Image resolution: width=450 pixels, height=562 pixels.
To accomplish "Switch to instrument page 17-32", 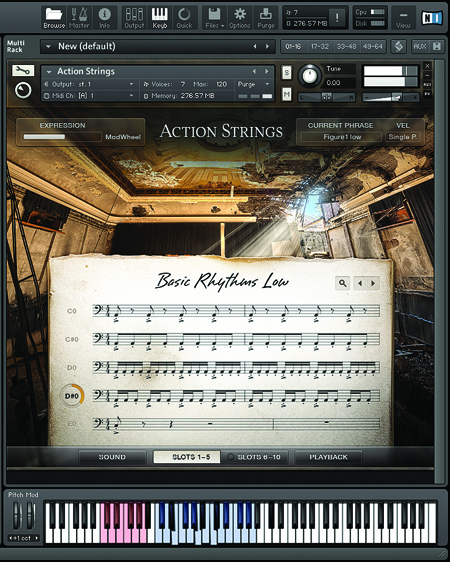I will coord(320,47).
